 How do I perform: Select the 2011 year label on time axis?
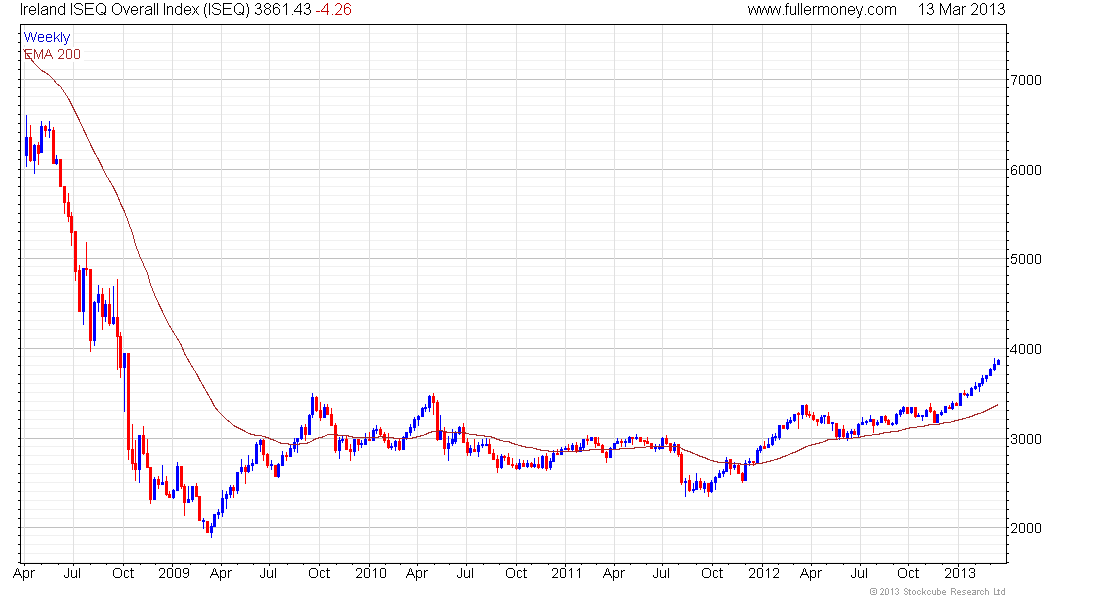(566, 573)
